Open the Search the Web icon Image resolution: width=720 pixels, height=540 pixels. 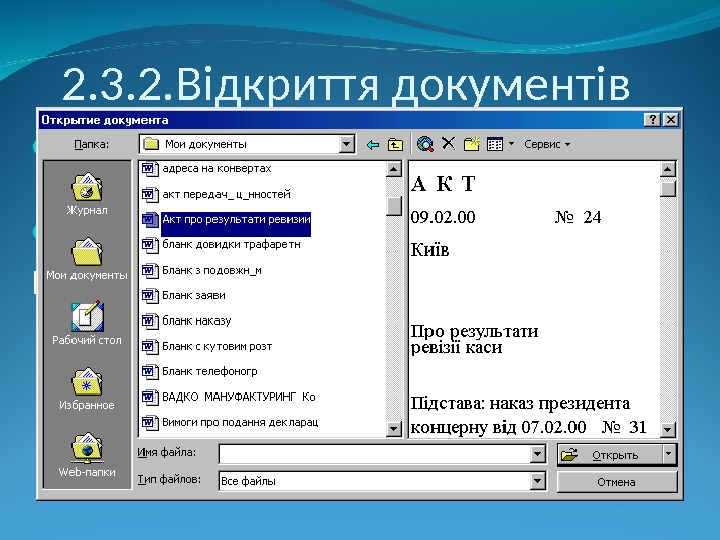(425, 144)
